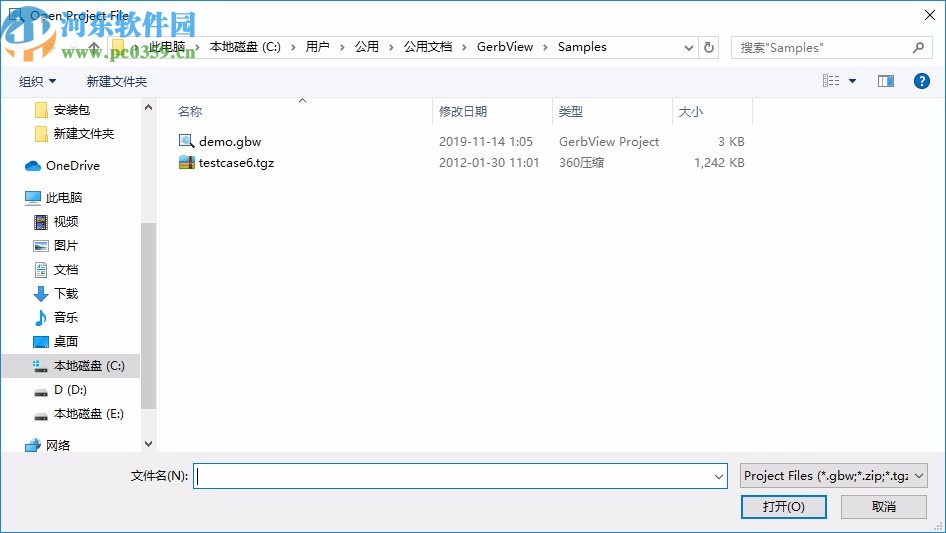
Task: Click 公用文档 in address breadcrumb
Action: (x=428, y=47)
